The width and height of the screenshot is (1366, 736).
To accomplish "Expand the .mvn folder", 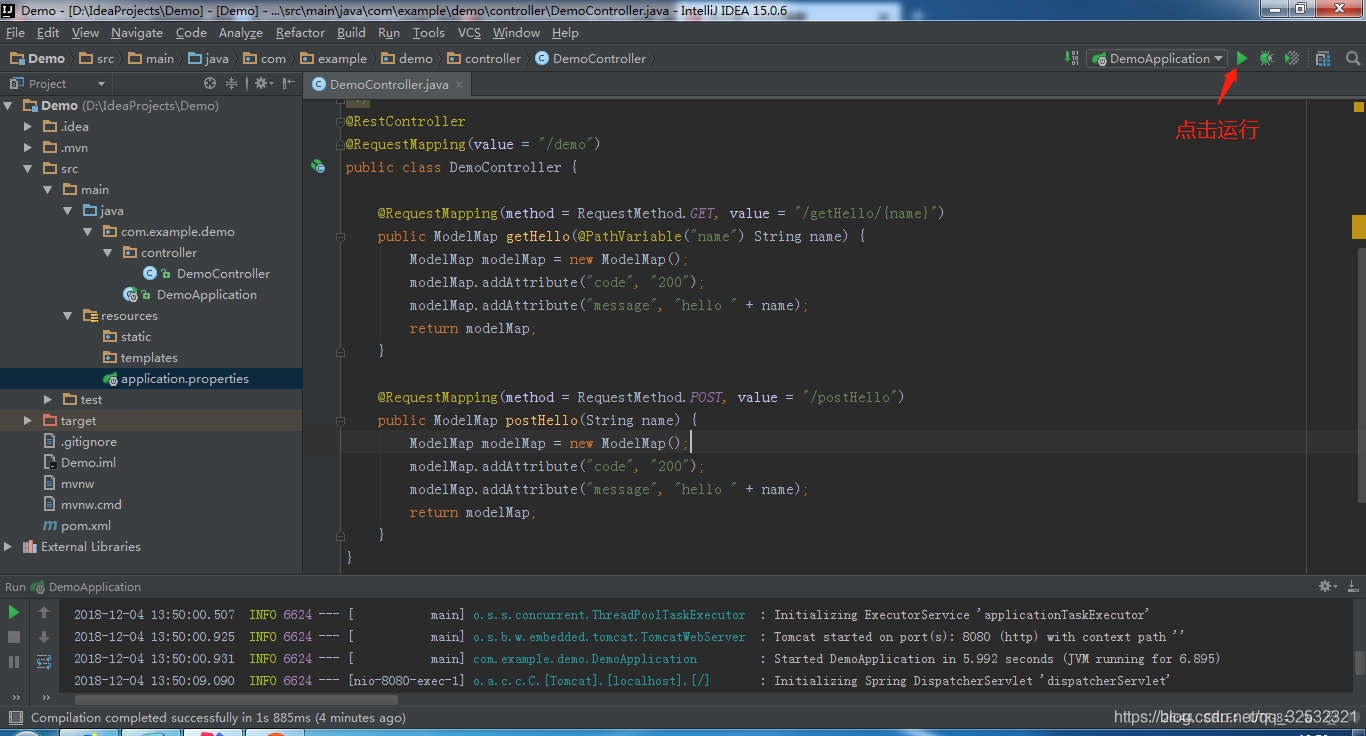I will 28,147.
